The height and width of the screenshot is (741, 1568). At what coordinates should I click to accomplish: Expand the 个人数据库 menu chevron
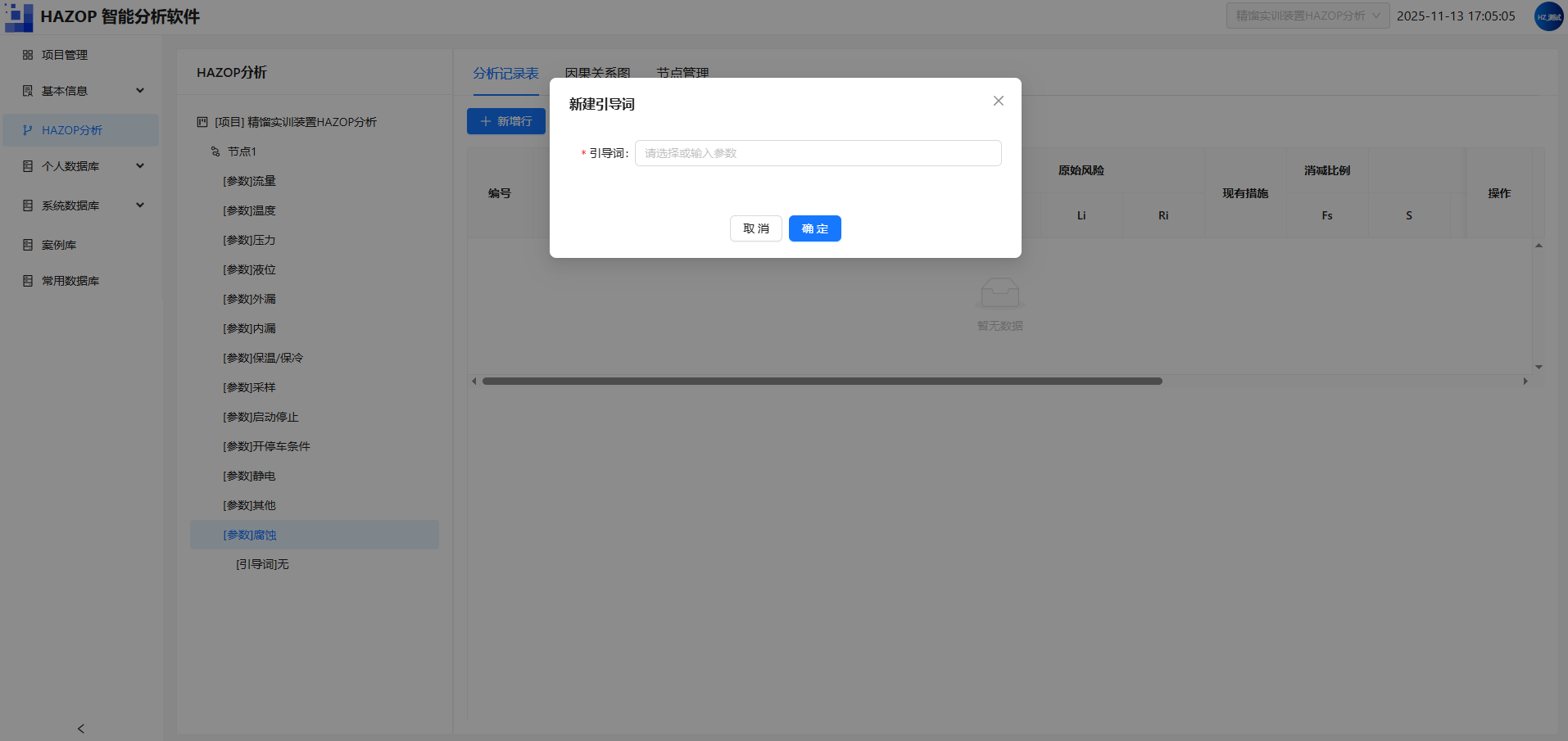(140, 166)
